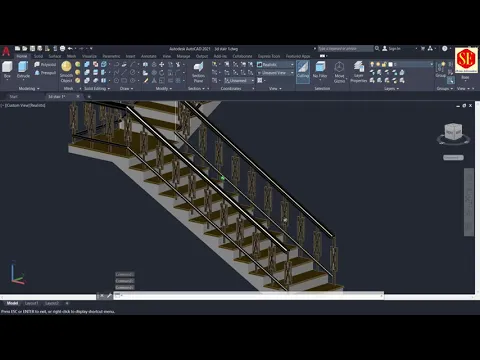
Task: Click Open file icon in Quick Access toolbar
Action: tap(25, 49)
